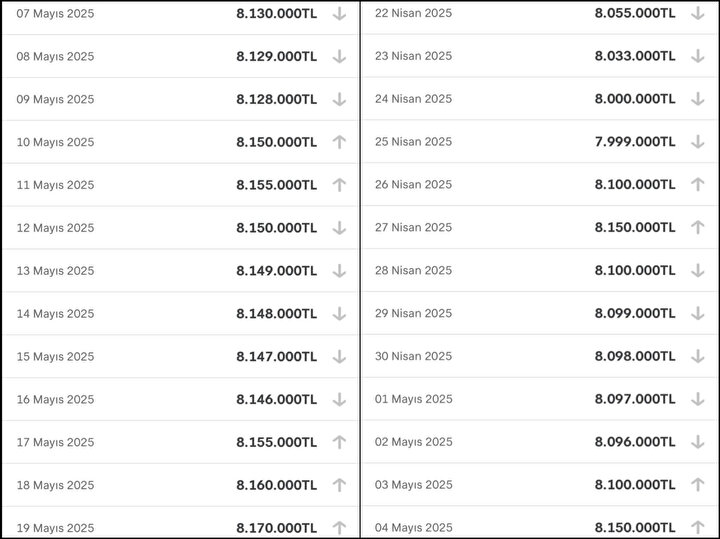
Task: Click the up arrow for 17 Mayıs 2025
Action: tap(339, 443)
